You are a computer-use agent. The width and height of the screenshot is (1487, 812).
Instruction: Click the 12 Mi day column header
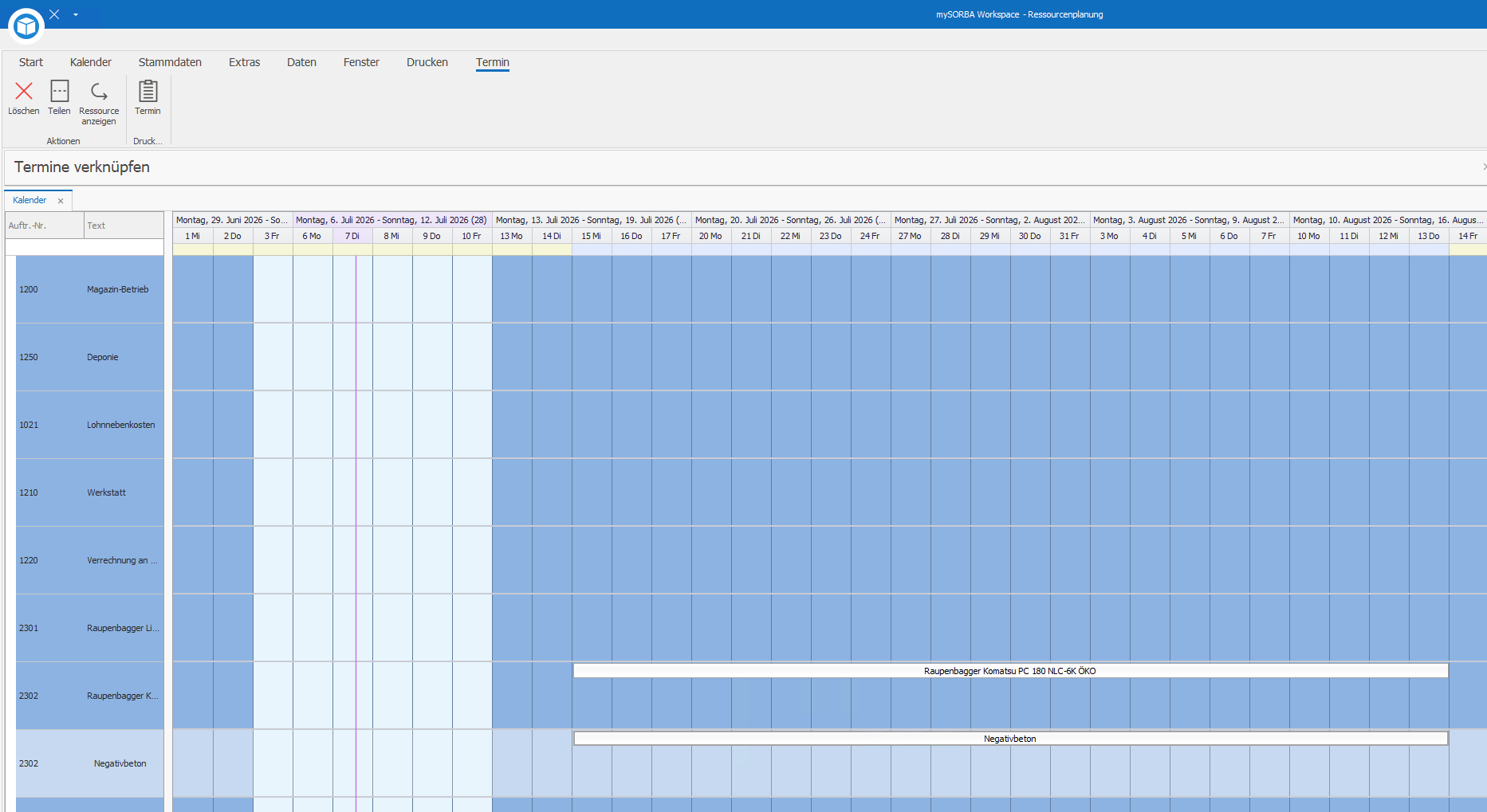1389,236
